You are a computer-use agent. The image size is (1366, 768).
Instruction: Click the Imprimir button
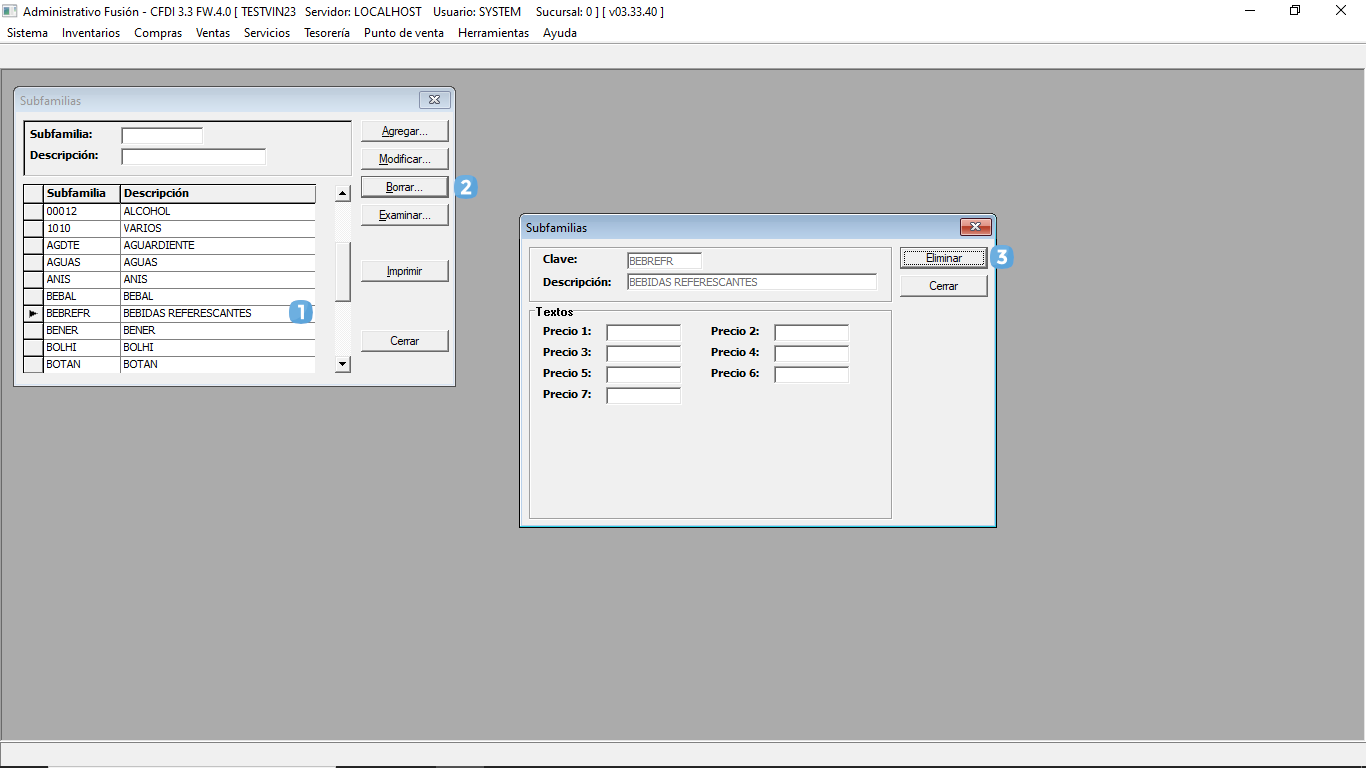pyautogui.click(x=405, y=271)
